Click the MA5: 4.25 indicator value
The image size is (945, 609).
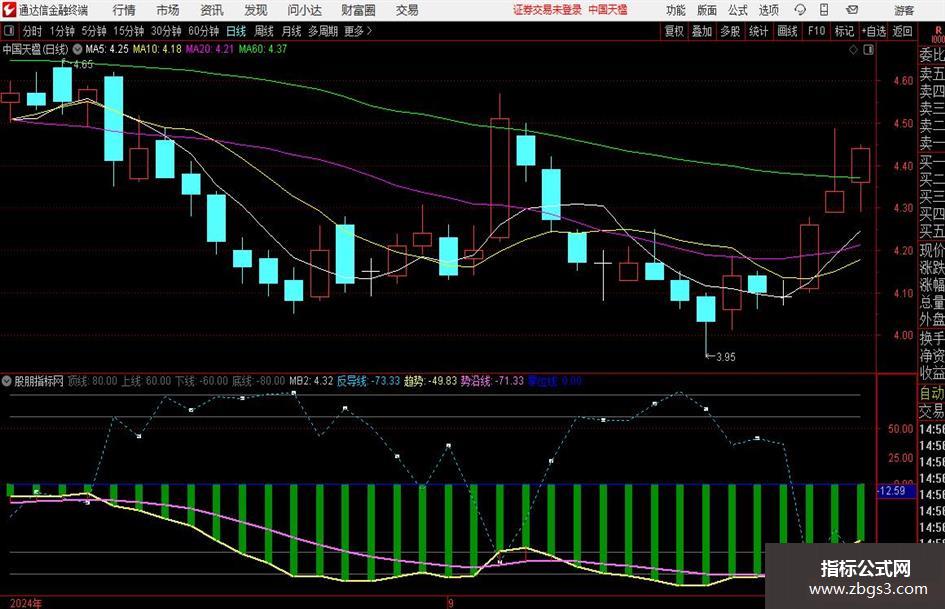(x=107, y=49)
